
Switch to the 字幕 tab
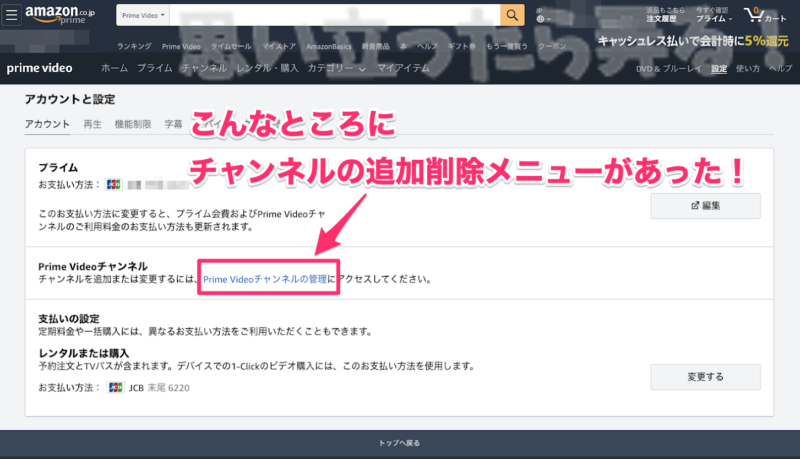click(x=173, y=124)
